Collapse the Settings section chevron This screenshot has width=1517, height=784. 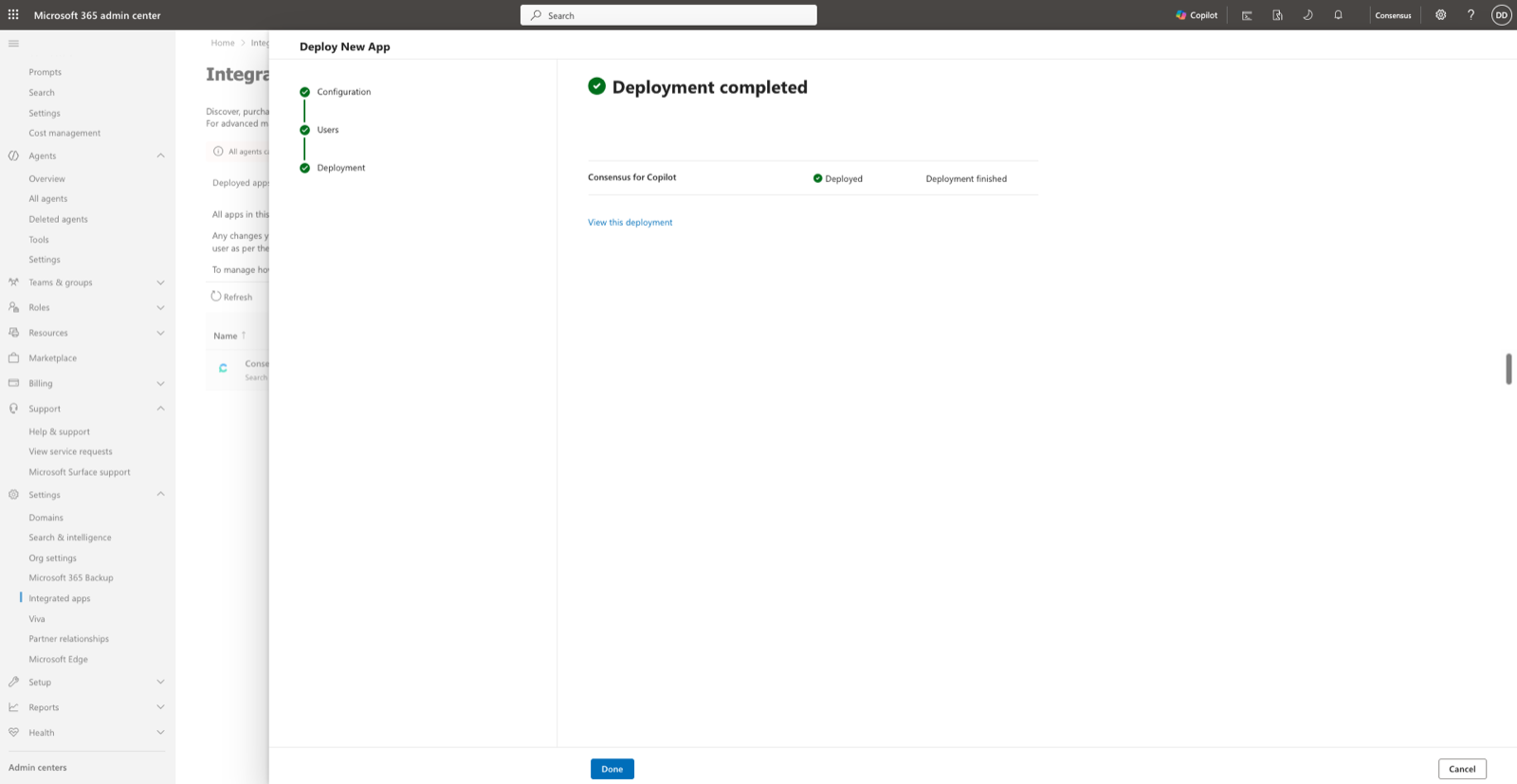click(x=160, y=494)
